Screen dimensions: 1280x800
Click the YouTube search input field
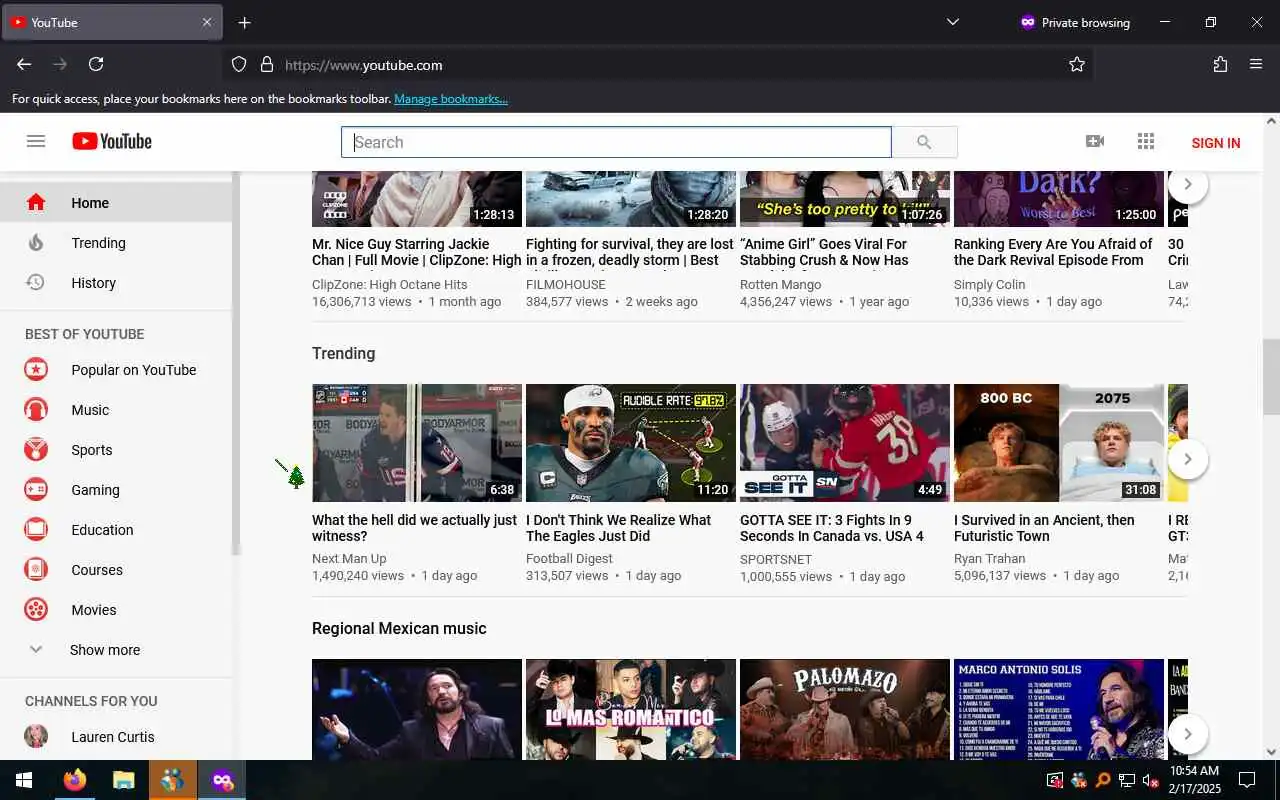(x=616, y=142)
